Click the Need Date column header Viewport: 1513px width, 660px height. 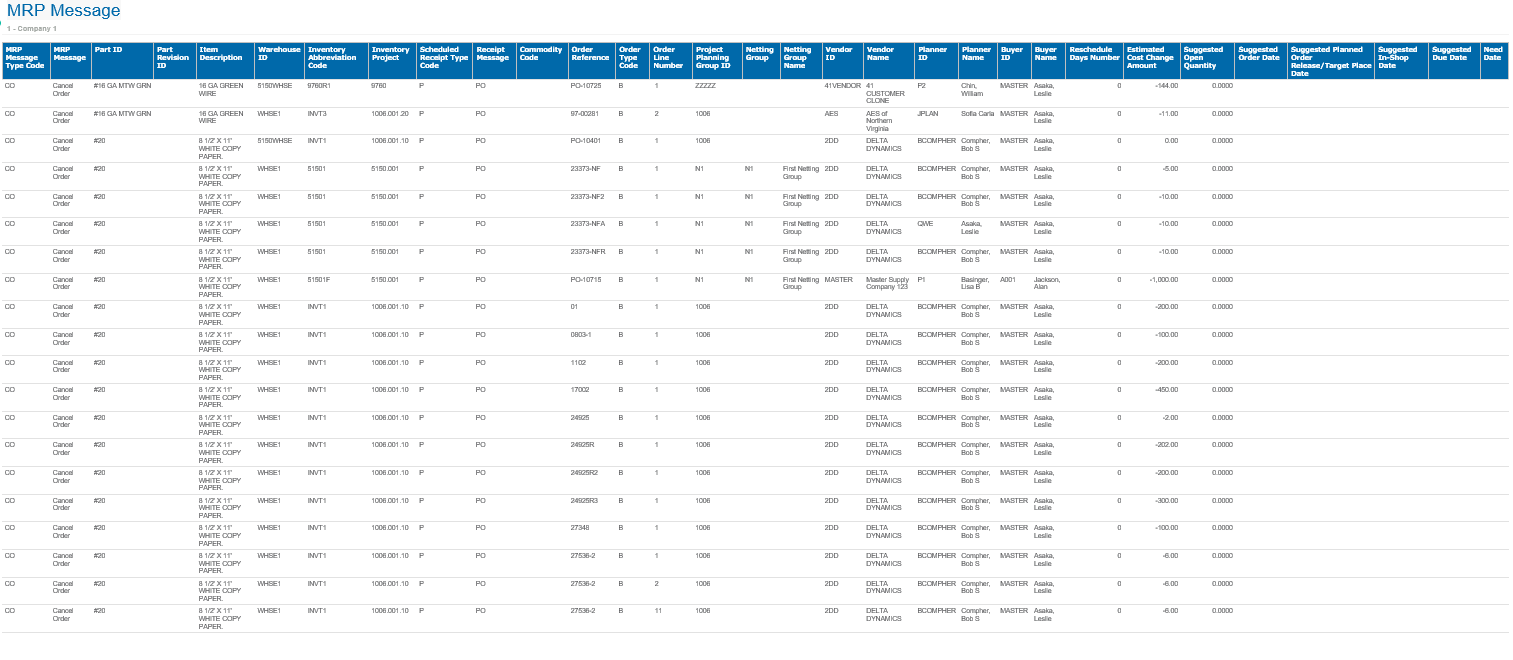point(1492,53)
